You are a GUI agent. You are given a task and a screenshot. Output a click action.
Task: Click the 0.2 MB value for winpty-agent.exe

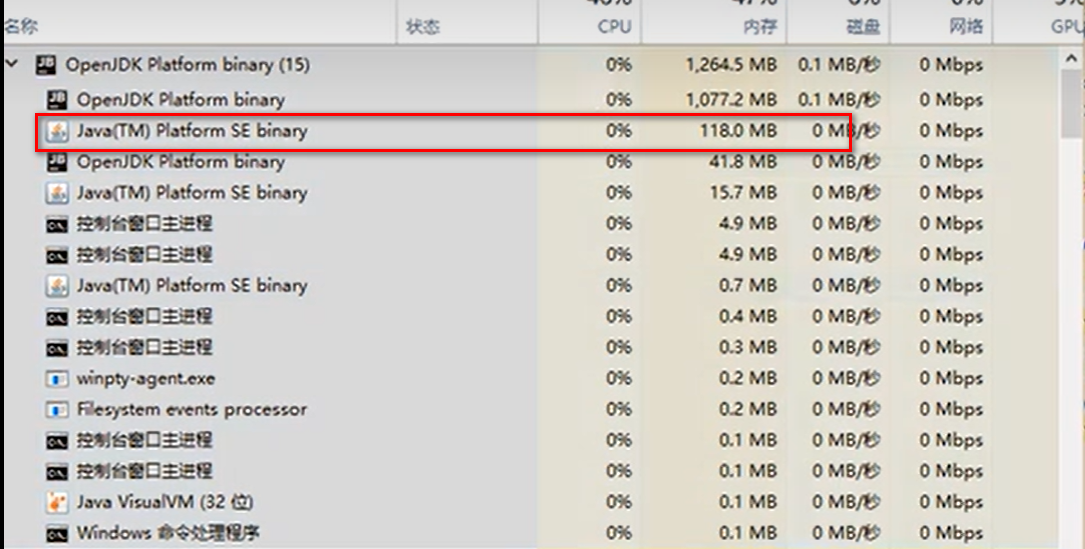(748, 379)
